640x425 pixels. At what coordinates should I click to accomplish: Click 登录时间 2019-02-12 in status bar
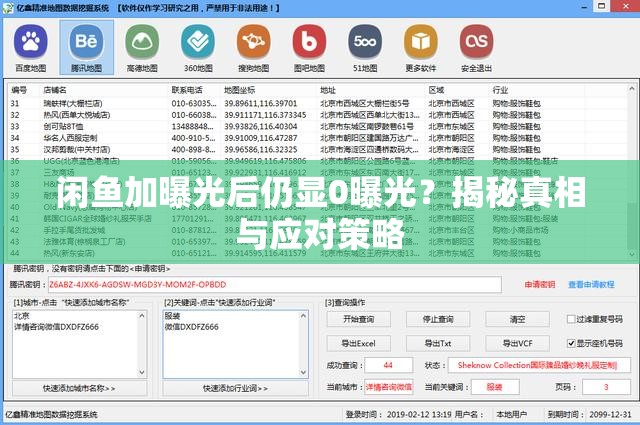point(400,414)
